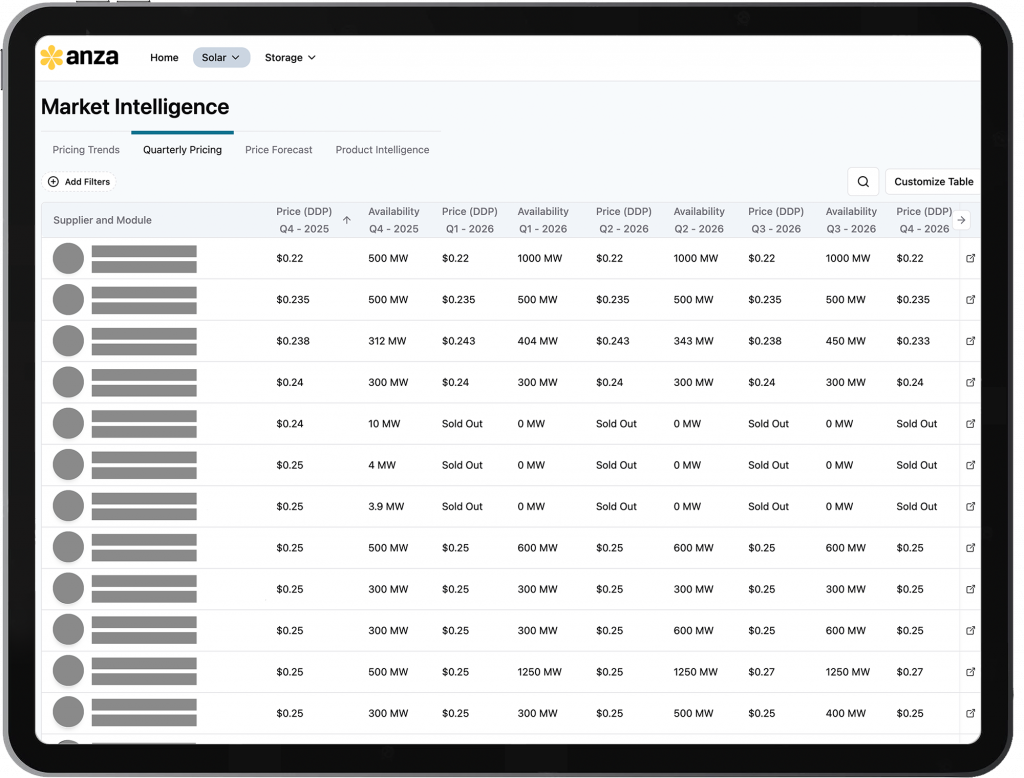
Task: Click the Customize Table button
Action: coord(932,182)
